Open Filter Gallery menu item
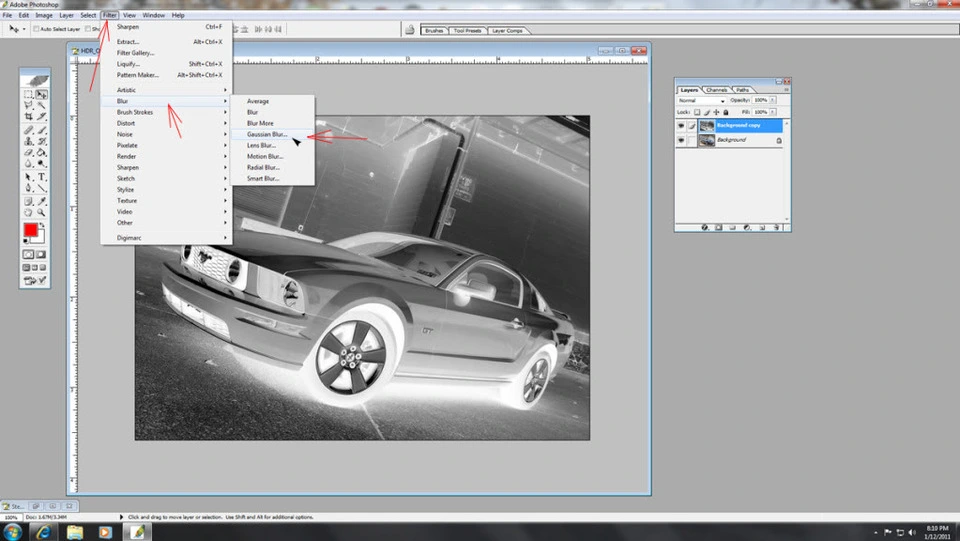 pos(167,53)
